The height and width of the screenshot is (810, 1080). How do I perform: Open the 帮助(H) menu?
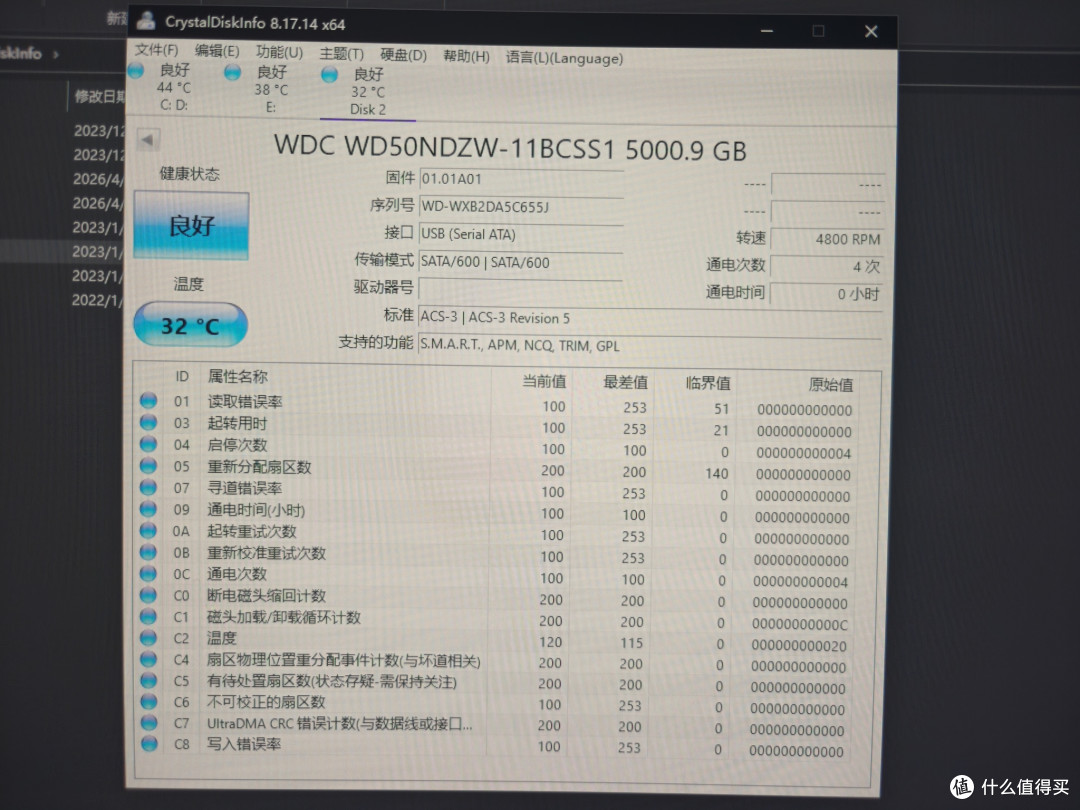click(x=466, y=56)
